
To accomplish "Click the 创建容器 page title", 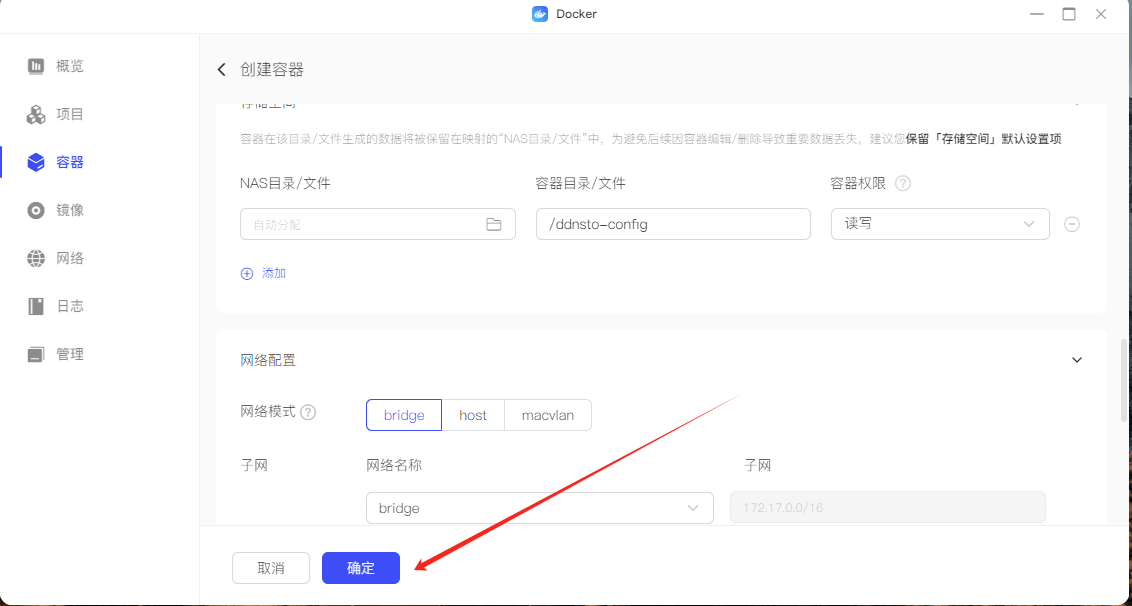I will (272, 69).
